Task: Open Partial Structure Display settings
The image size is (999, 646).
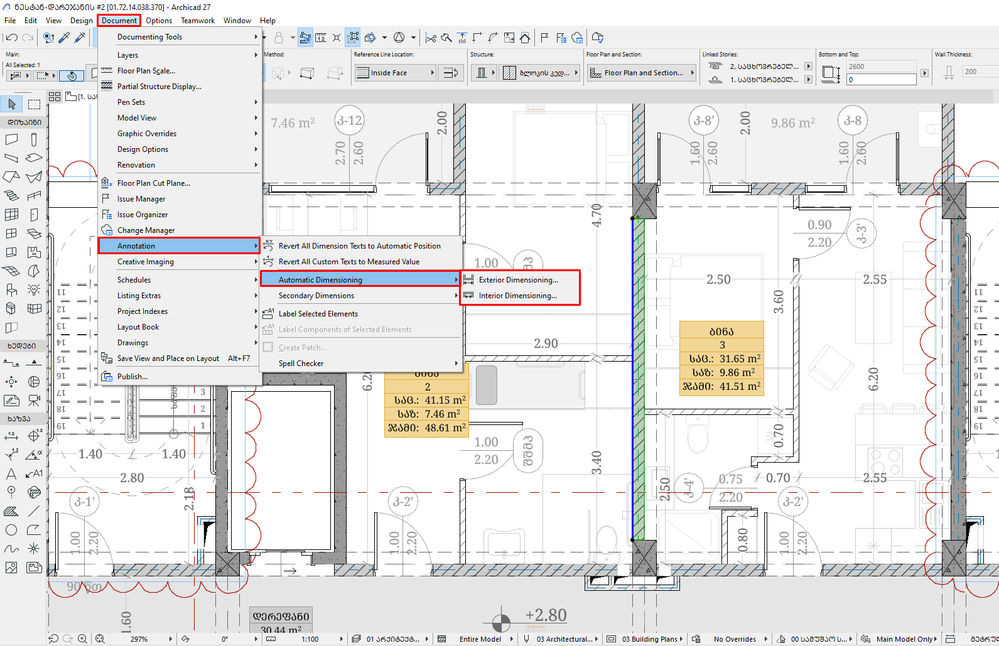Action: coord(158,86)
